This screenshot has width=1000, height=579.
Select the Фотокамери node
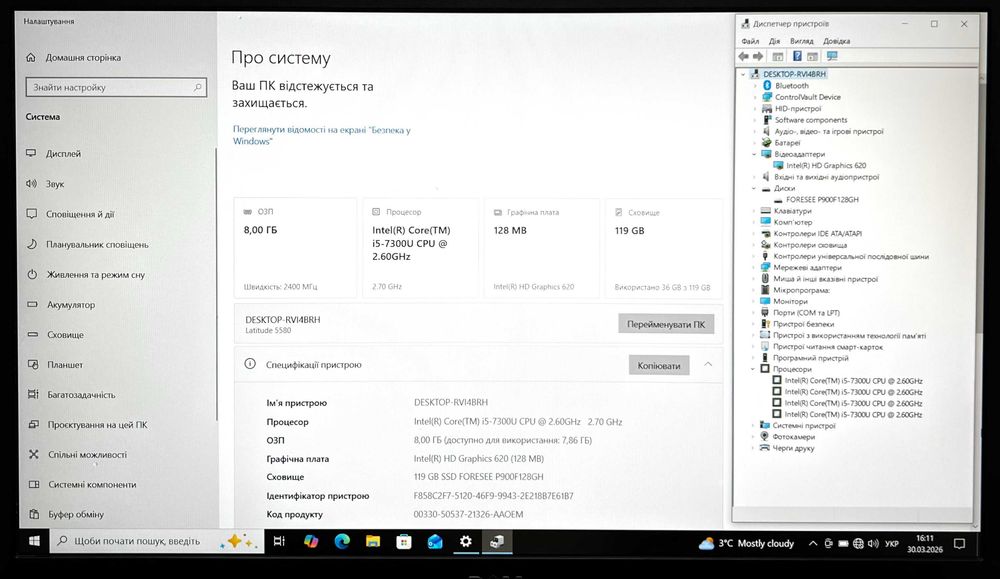coord(793,437)
